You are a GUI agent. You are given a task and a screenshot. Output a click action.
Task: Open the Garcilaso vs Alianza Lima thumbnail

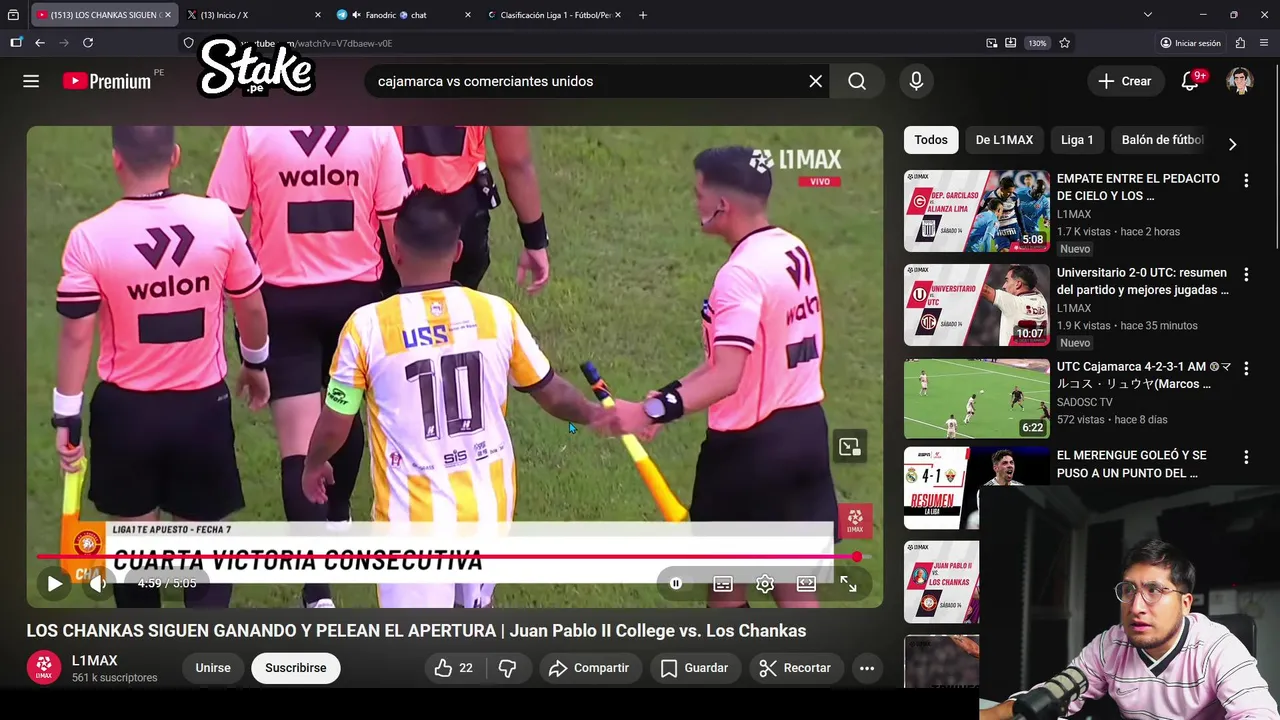977,211
